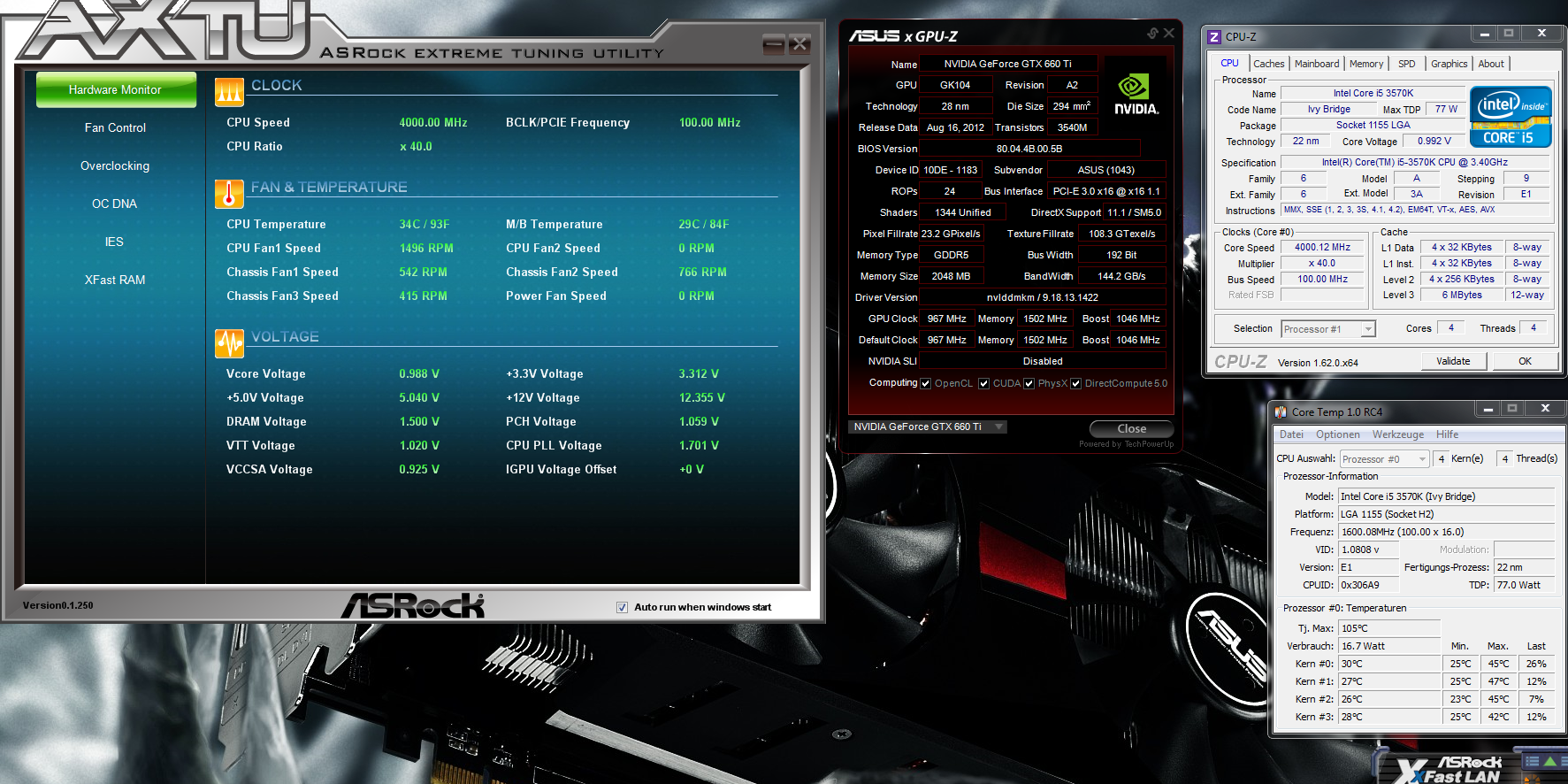Open the Optionen menu in Core Temp
Image resolution: width=1568 pixels, height=784 pixels.
[1338, 434]
